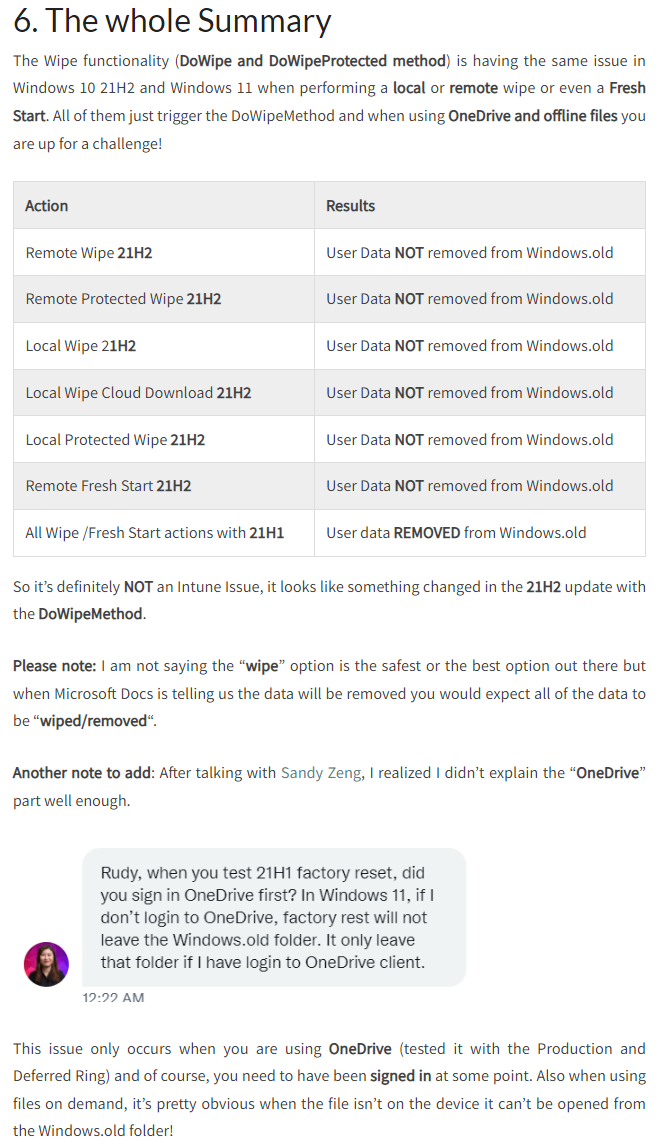The image size is (660, 1145).
Task: Select the "Action" column header
Action: tap(47, 206)
